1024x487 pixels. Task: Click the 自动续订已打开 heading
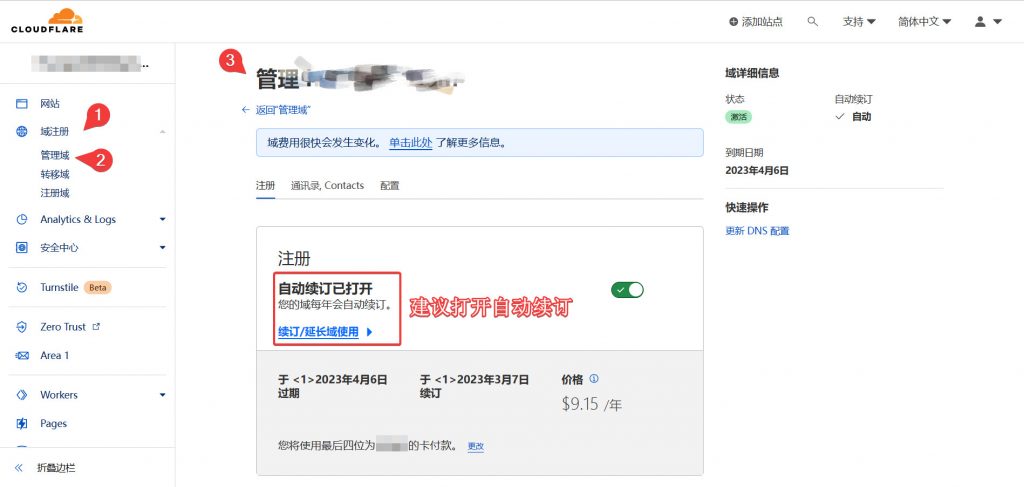[325, 288]
